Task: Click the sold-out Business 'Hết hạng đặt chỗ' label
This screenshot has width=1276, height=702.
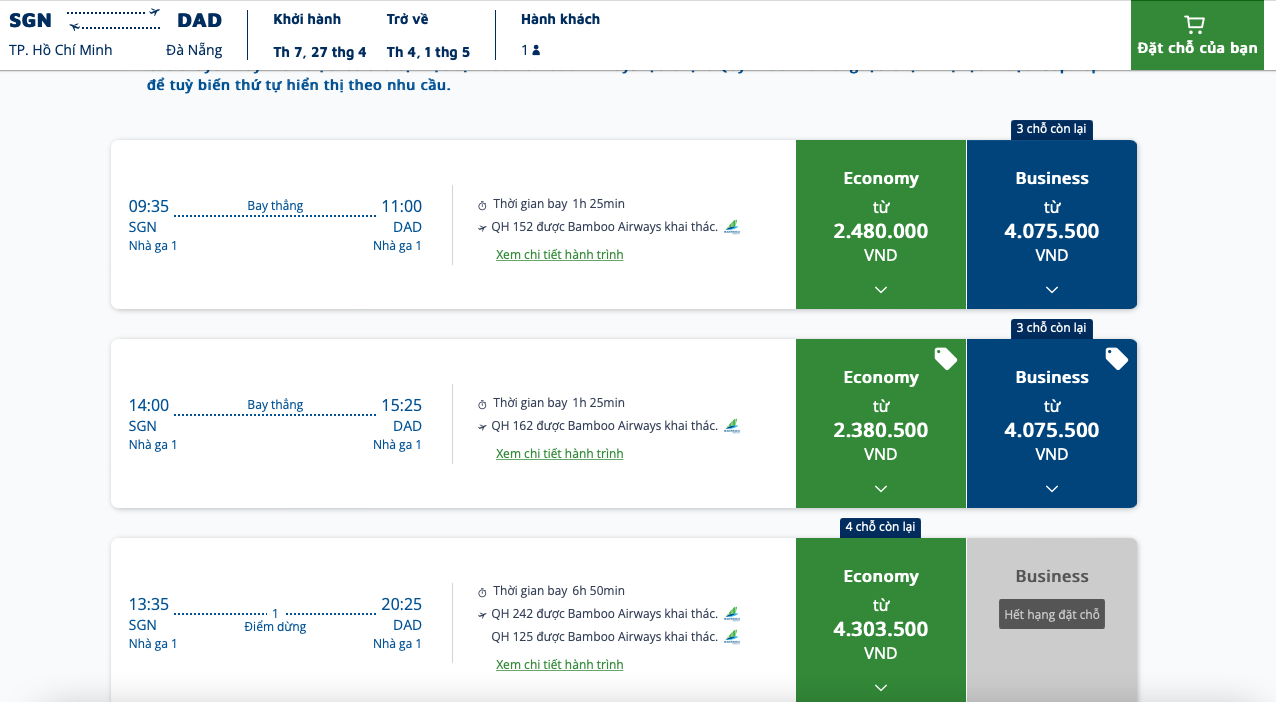Action: pyautogui.click(x=1051, y=615)
